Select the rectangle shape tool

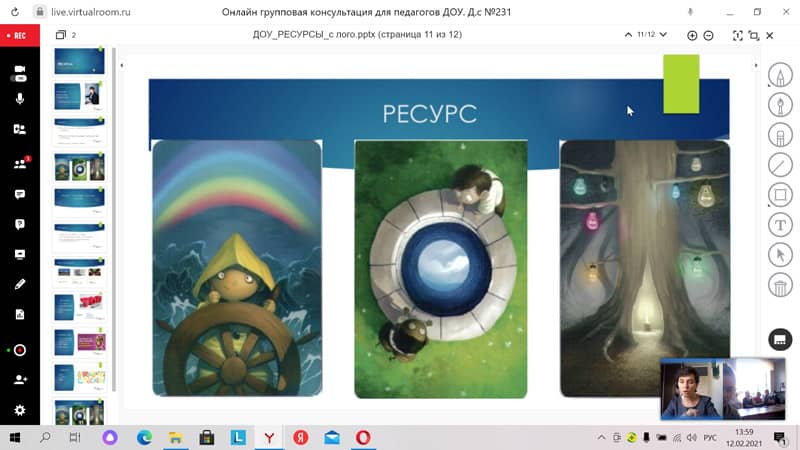click(x=780, y=195)
